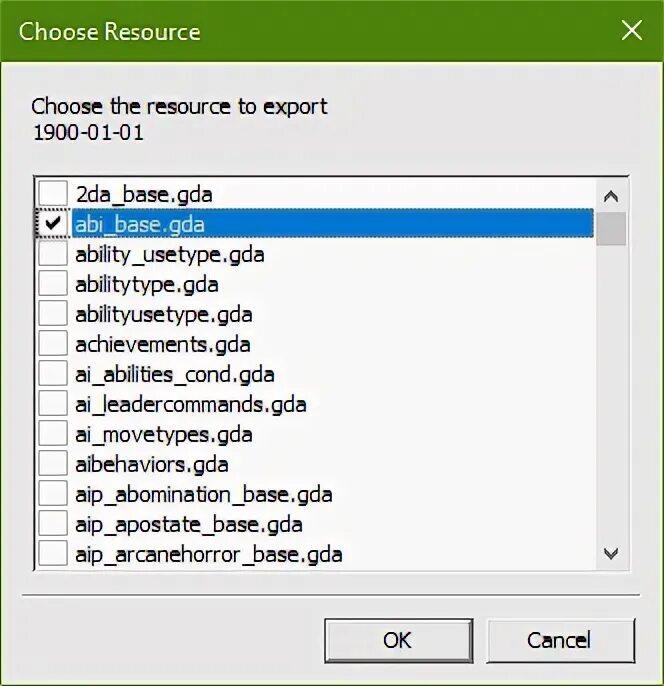Check the ai_abilities_cond.gda checkbox
The image size is (664, 686).
click(x=53, y=374)
